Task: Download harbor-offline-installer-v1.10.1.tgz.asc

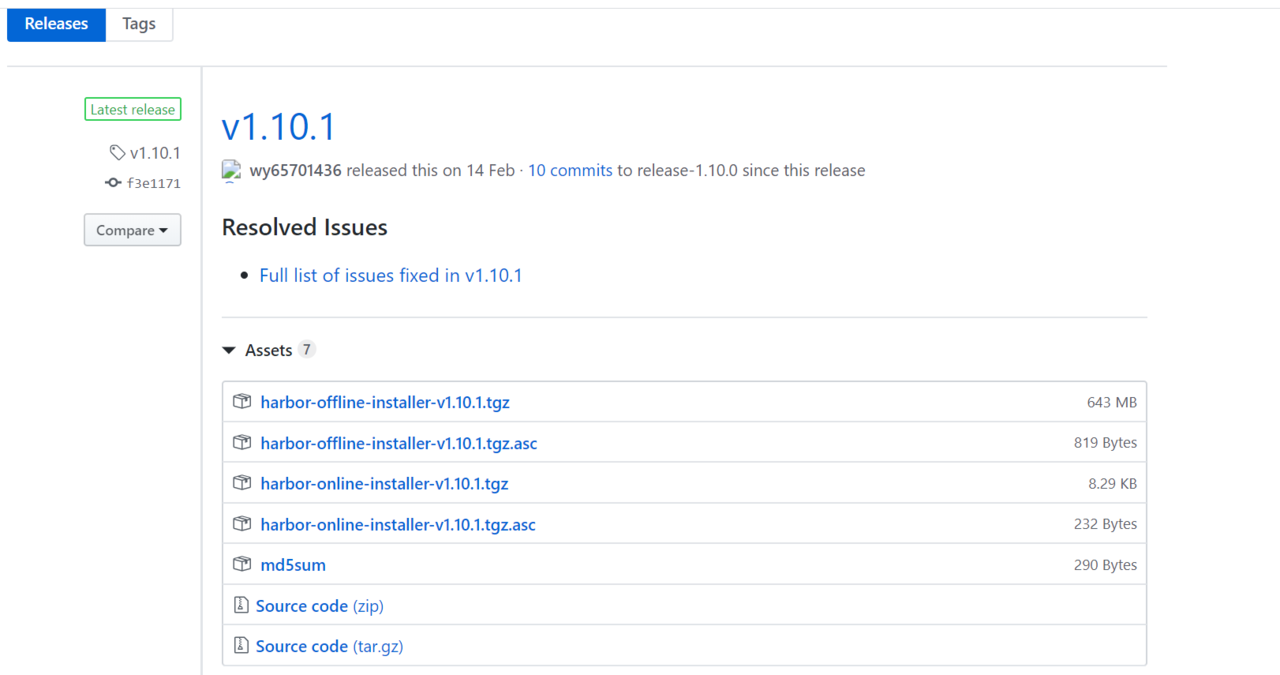Action: pos(399,443)
